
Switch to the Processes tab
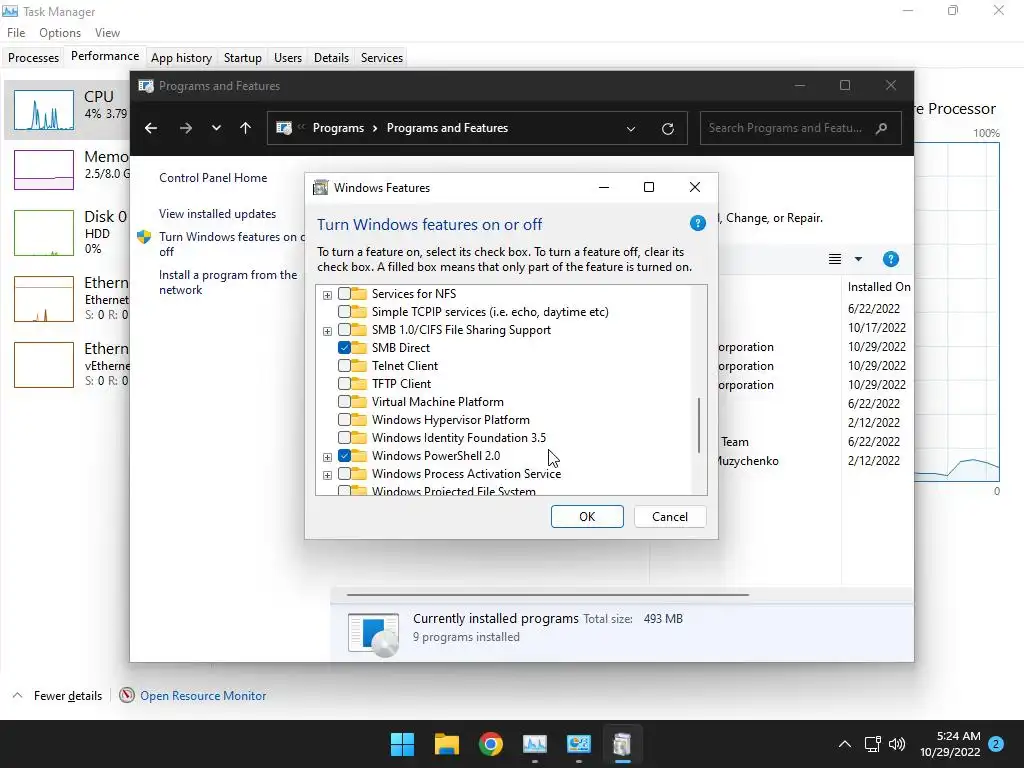[33, 57]
